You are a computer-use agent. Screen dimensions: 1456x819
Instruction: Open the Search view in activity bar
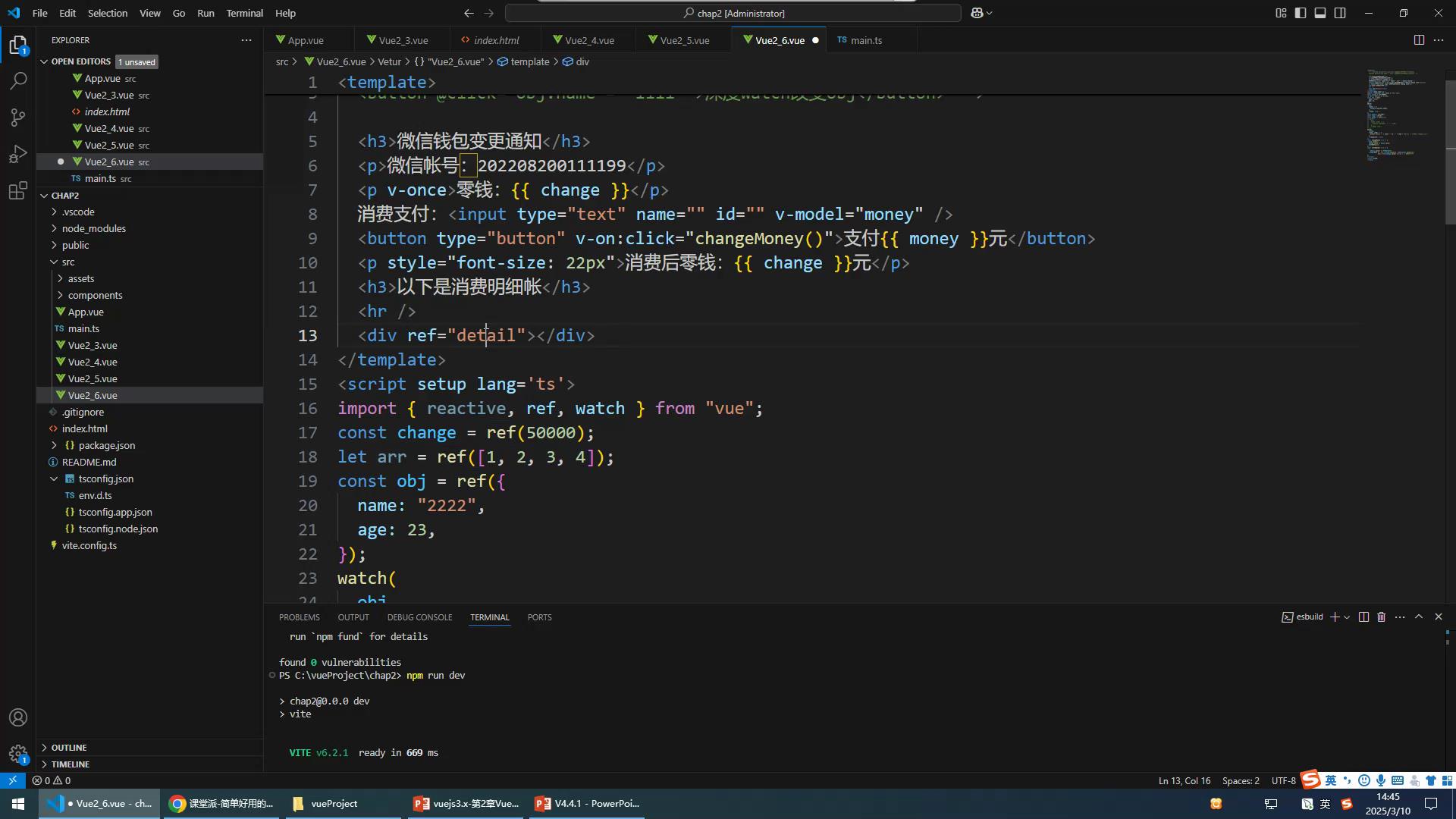click(18, 81)
